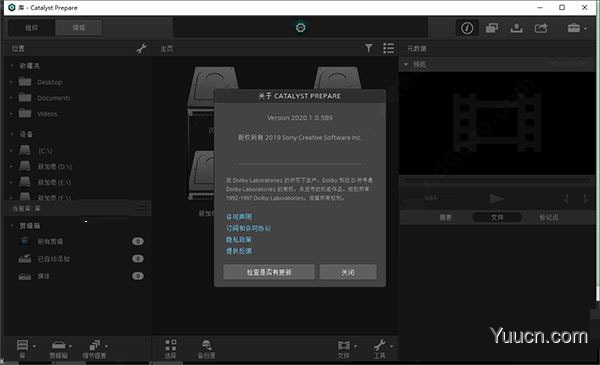The width and height of the screenshot is (600, 365).
Task: Open the 文件 tab in metadata panel
Action: pyautogui.click(x=497, y=217)
